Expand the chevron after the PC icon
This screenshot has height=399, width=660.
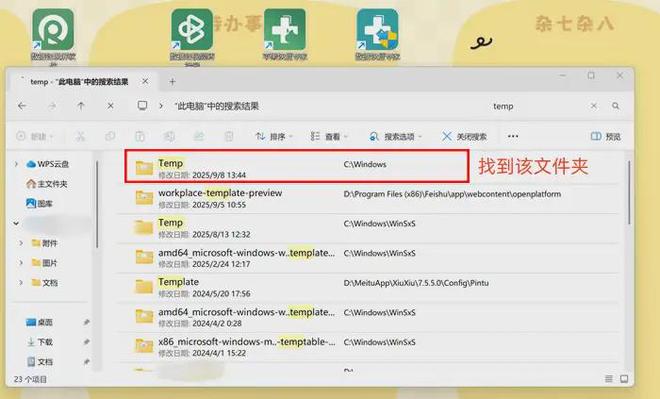pyautogui.click(x=161, y=106)
